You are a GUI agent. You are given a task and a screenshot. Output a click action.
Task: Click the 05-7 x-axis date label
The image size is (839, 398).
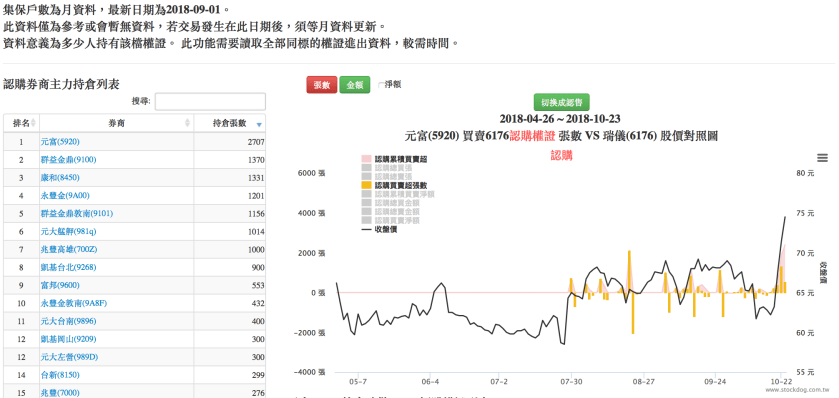click(x=358, y=381)
